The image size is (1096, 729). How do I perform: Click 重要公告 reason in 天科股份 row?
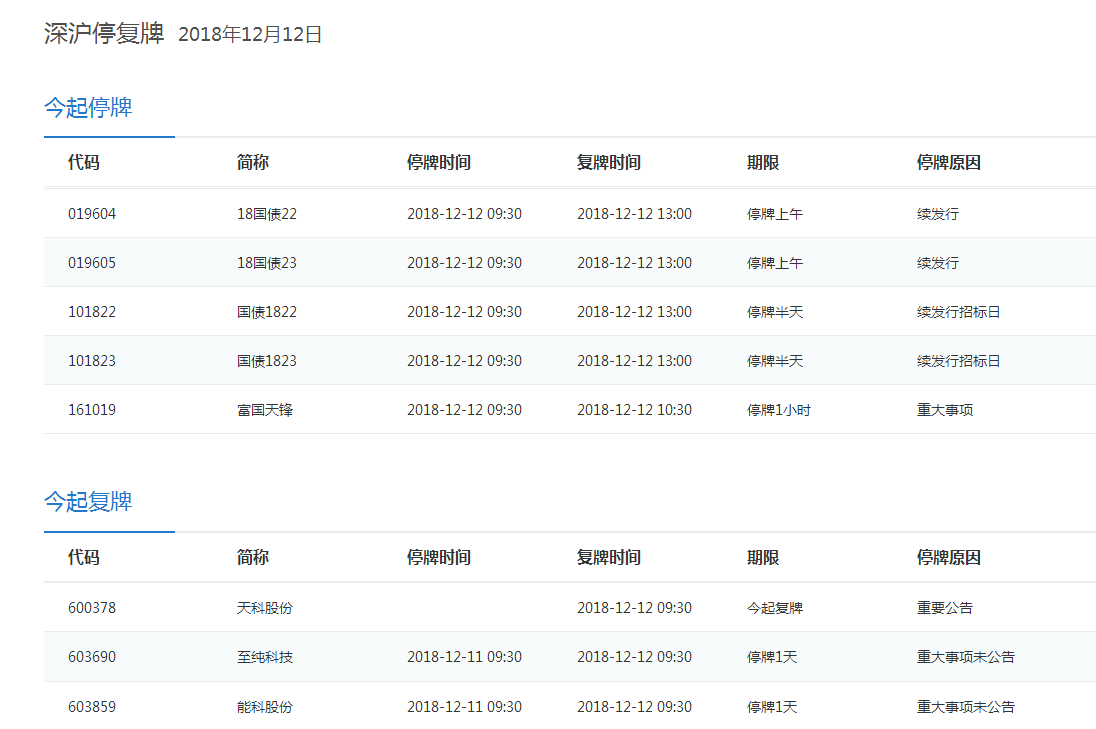click(944, 608)
